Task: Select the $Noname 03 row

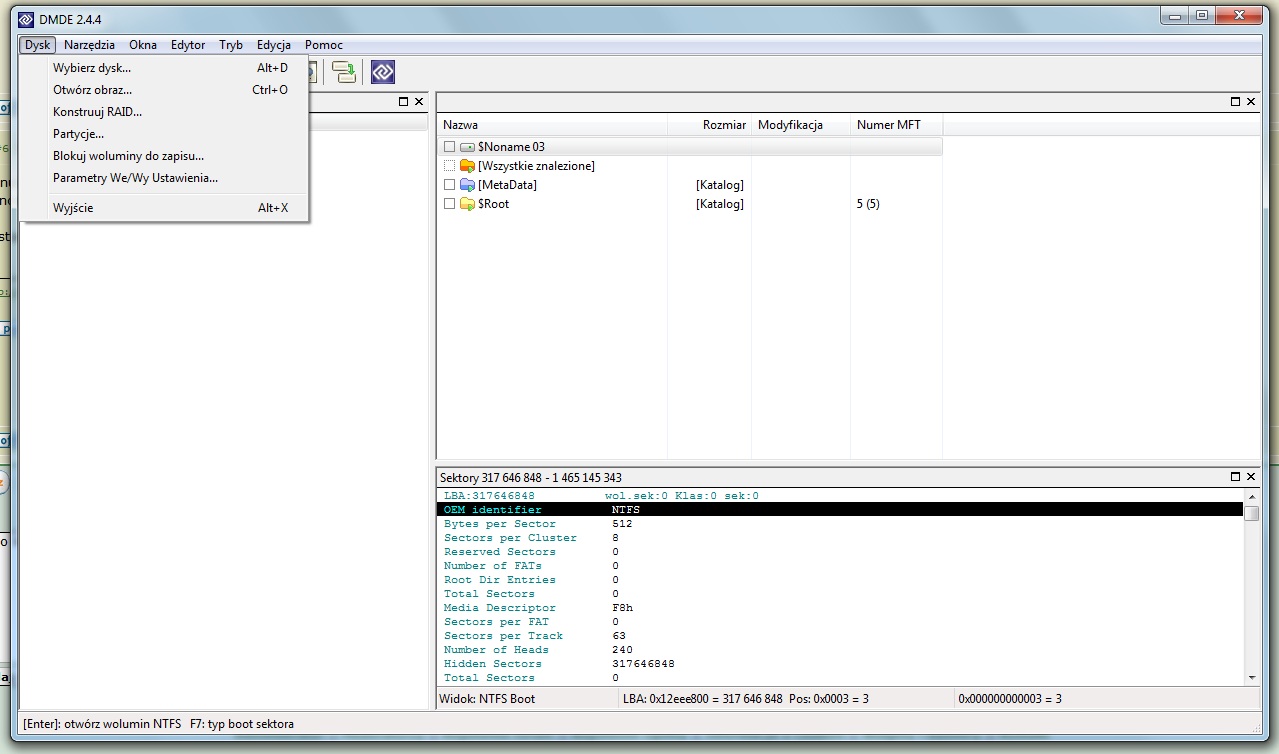Action: (691, 147)
